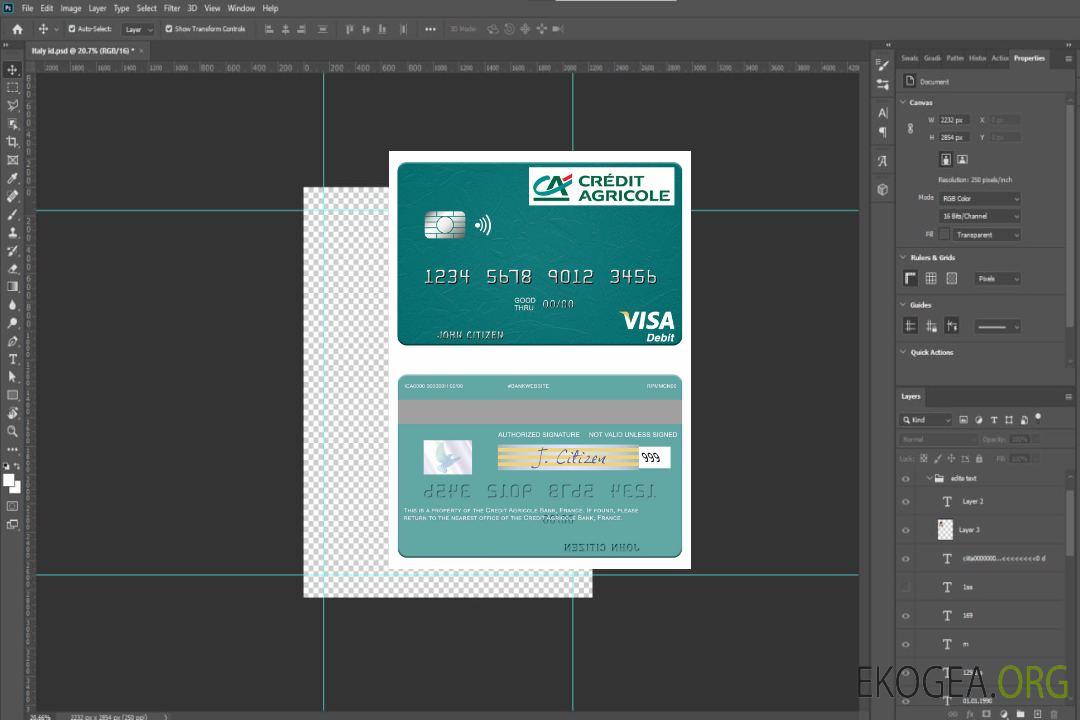Create new group folder in Layers footer
1080x720 pixels.
(1020, 714)
